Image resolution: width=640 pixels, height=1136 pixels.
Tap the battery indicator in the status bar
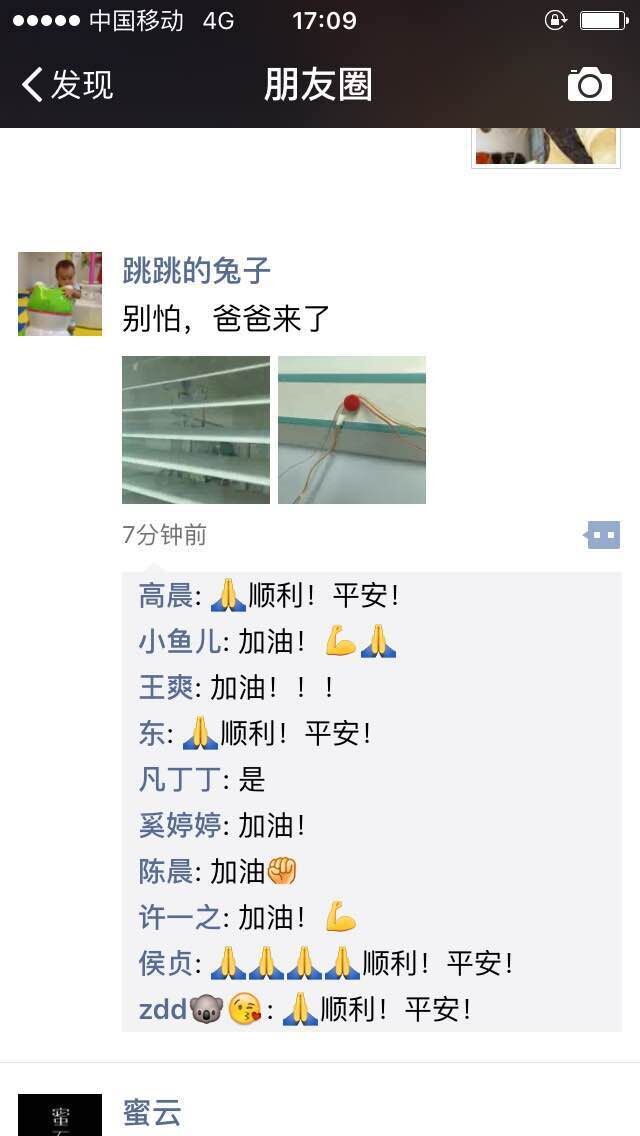tap(604, 20)
